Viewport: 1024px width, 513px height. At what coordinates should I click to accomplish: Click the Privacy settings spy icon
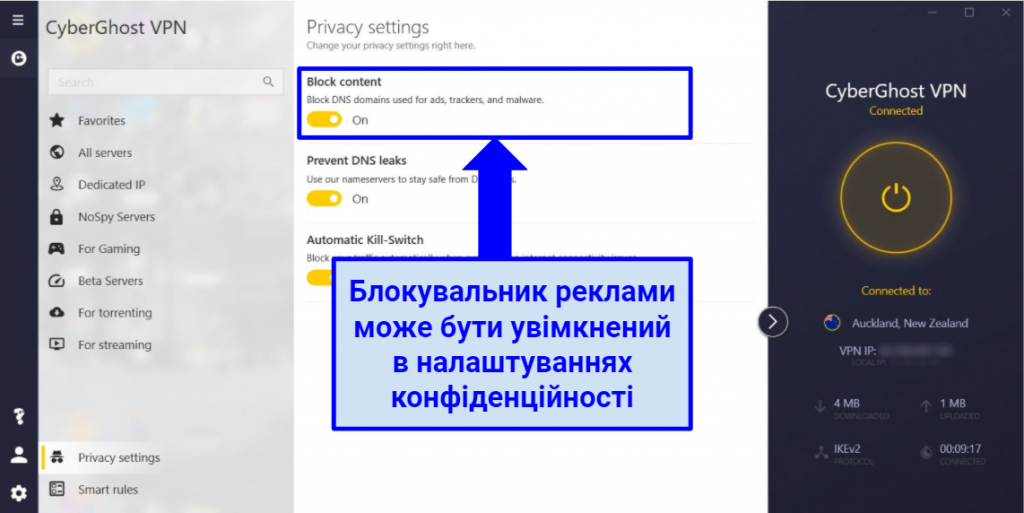(57, 457)
